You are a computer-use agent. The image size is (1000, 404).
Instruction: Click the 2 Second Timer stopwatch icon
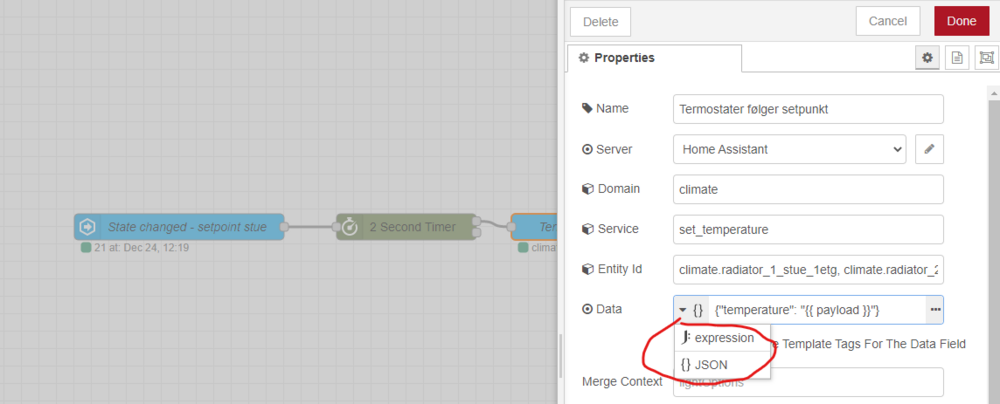coord(349,227)
